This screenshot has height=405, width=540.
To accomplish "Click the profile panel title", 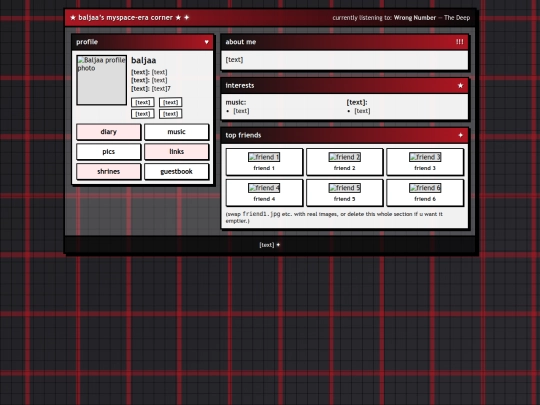I will [x=87, y=42].
